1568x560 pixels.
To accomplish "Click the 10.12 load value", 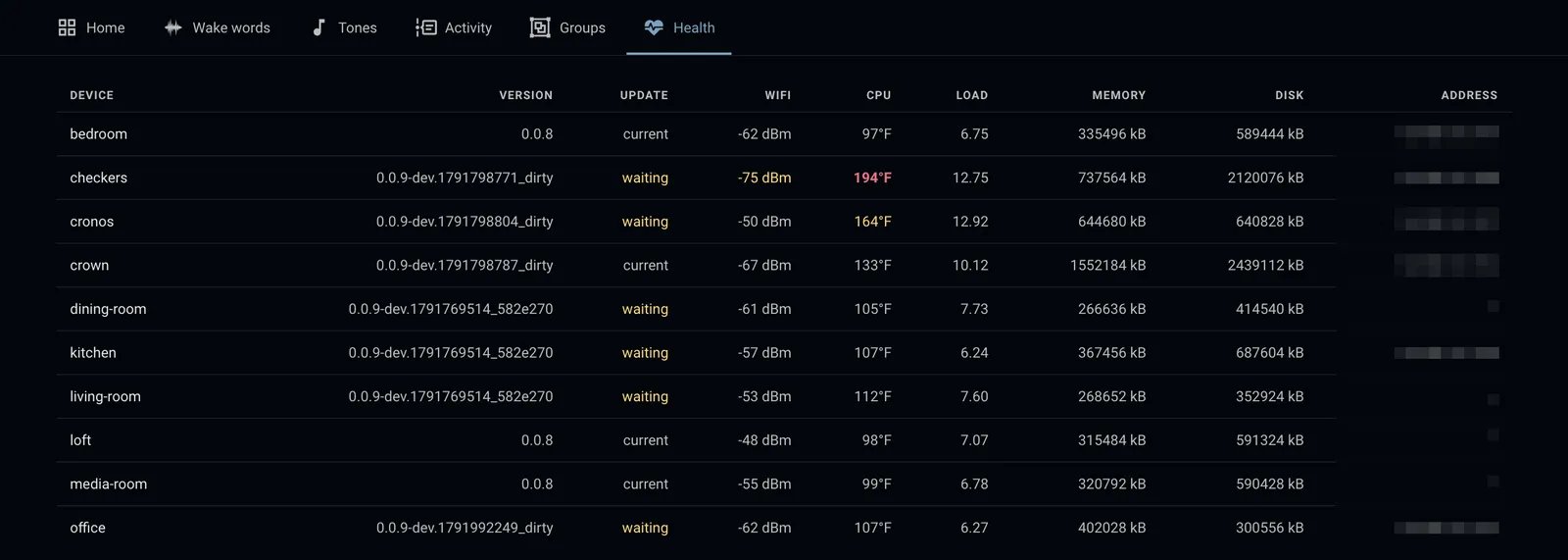I will pyautogui.click(x=970, y=265).
